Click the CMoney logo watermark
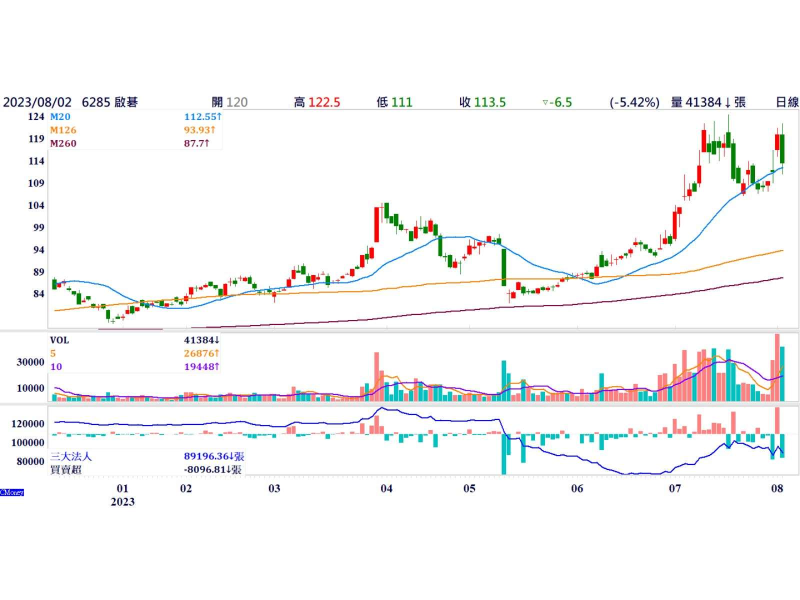Viewport: 800px width, 600px height. coord(13,492)
